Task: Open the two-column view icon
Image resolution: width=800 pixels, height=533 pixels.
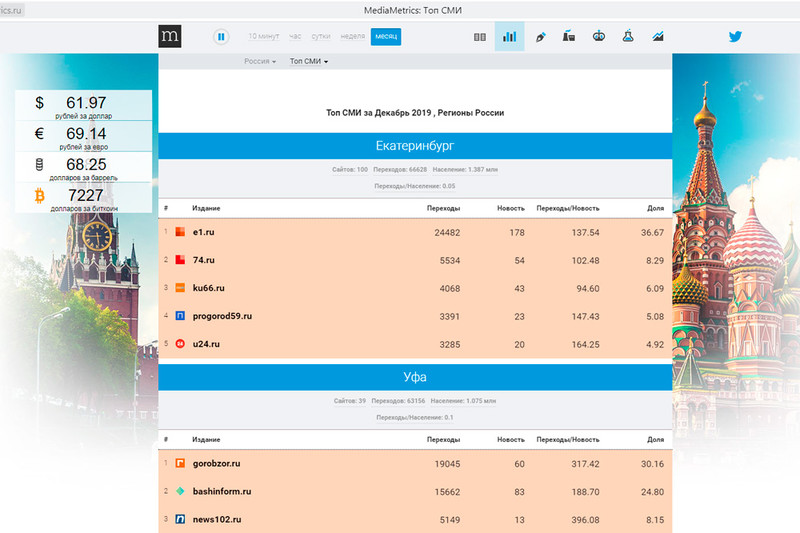Action: 480,37
